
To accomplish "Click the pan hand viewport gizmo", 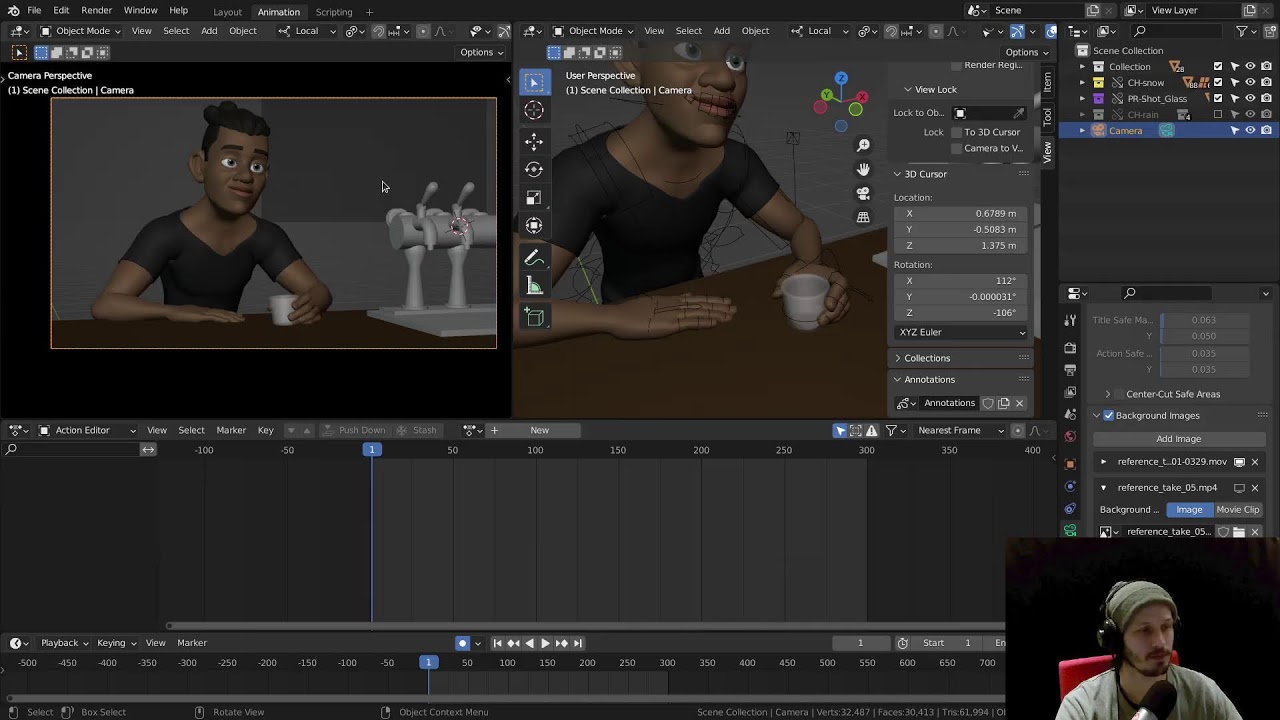I will click(863, 170).
